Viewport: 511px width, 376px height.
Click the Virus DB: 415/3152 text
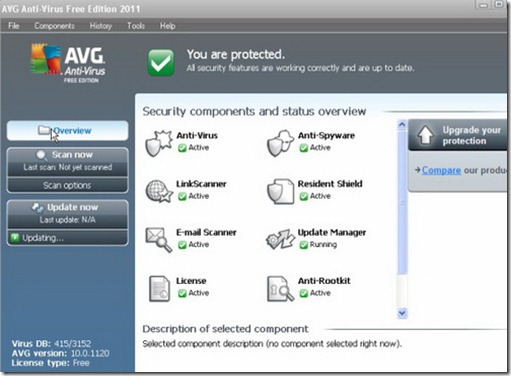pyautogui.click(x=51, y=344)
